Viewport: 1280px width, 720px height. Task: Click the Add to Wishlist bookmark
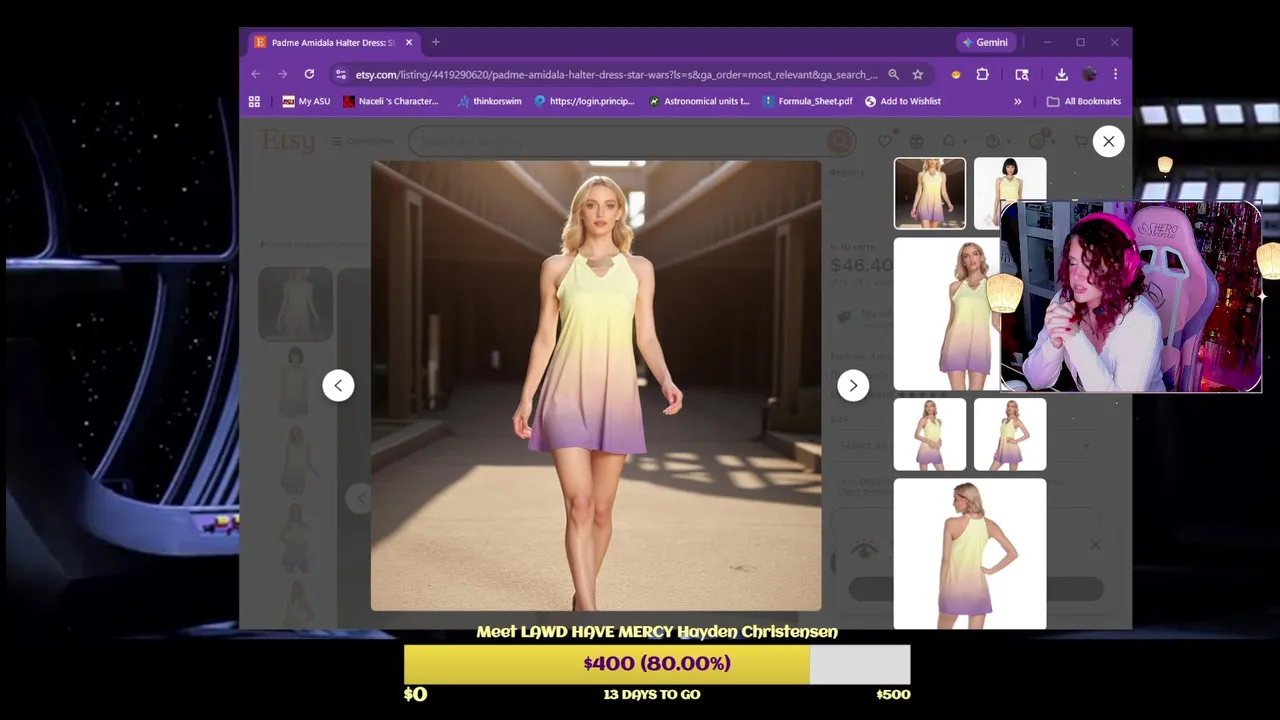click(902, 101)
